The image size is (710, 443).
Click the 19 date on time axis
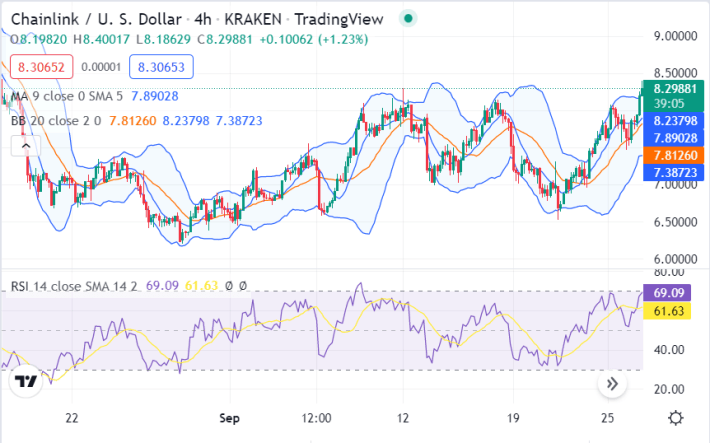(513, 418)
